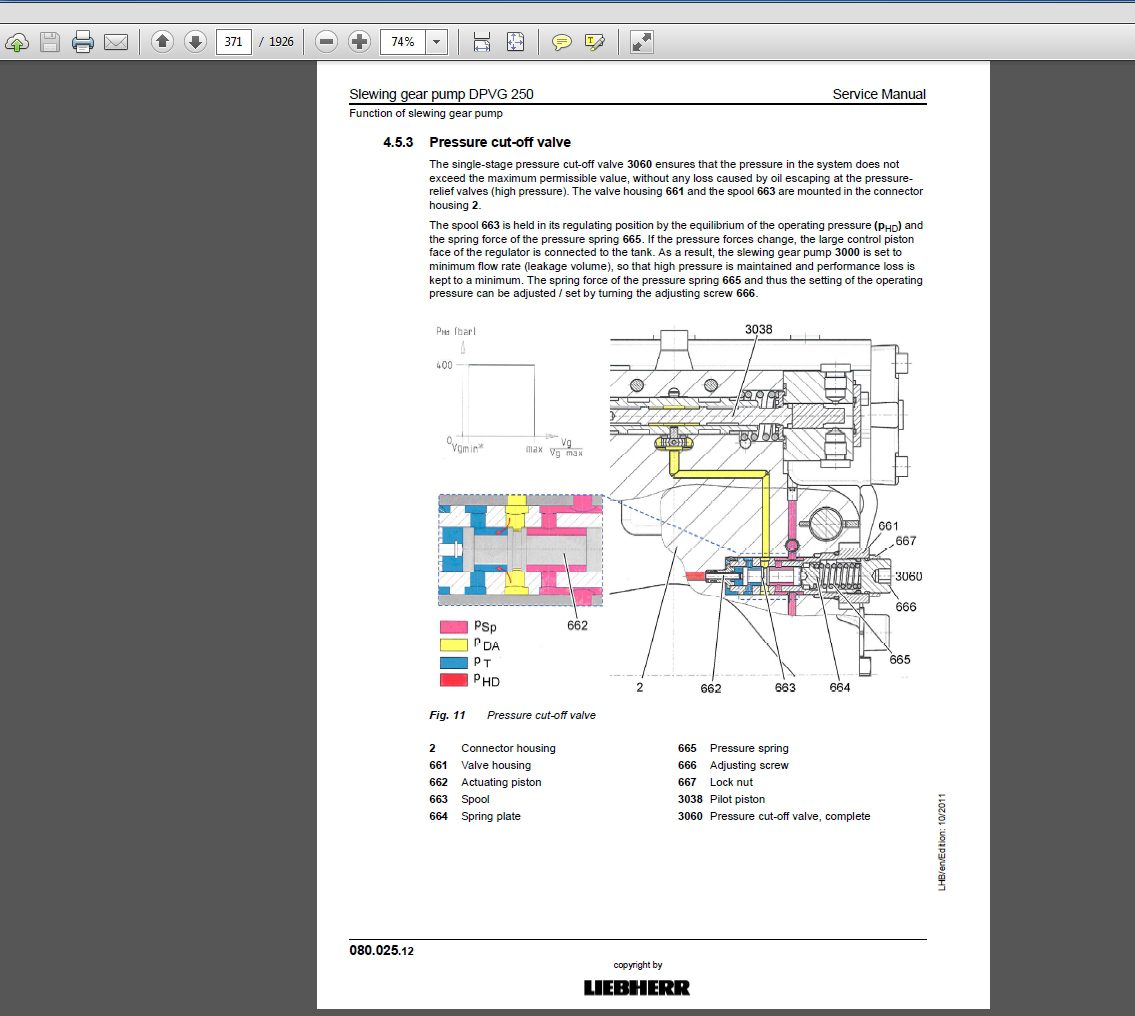Click legend entry '3038 Pilot piston'
This screenshot has height=1016, width=1135.
721,800
